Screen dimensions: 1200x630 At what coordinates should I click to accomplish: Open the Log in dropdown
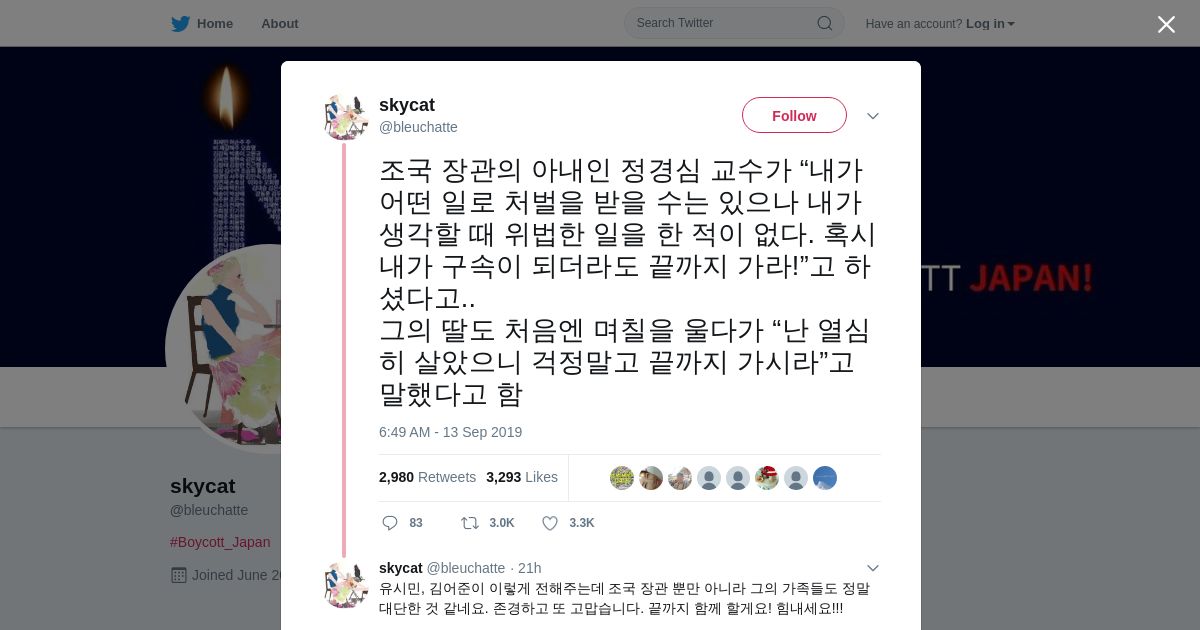click(x=990, y=24)
